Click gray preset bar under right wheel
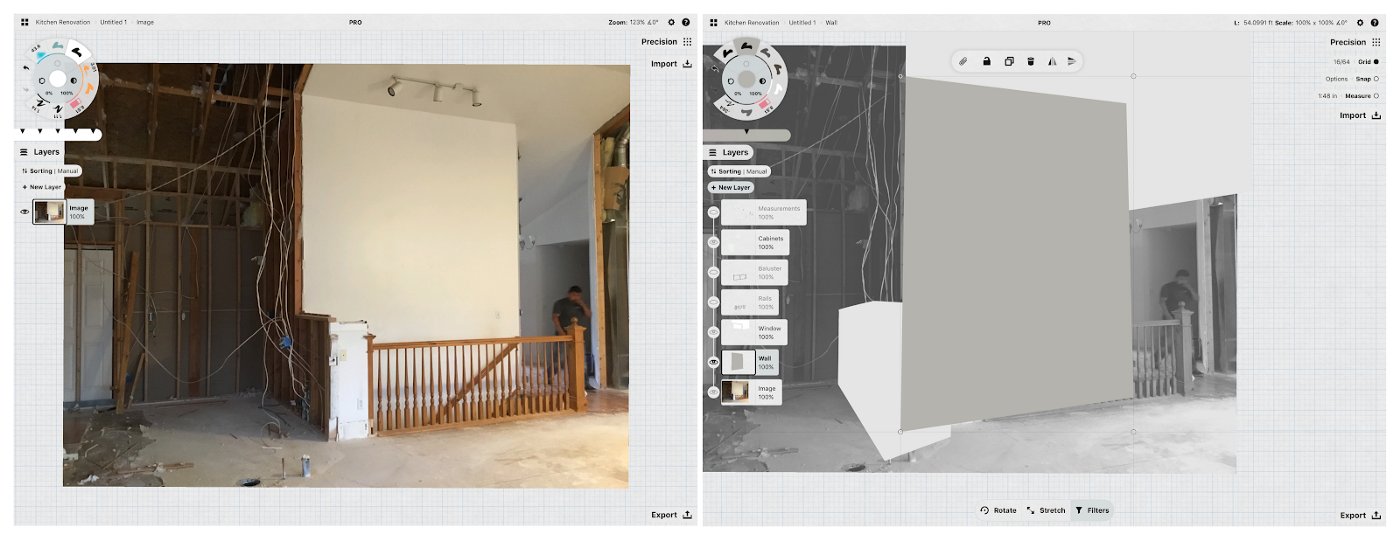Screen dimensions: 1400x540 pyautogui.click(x=747, y=135)
